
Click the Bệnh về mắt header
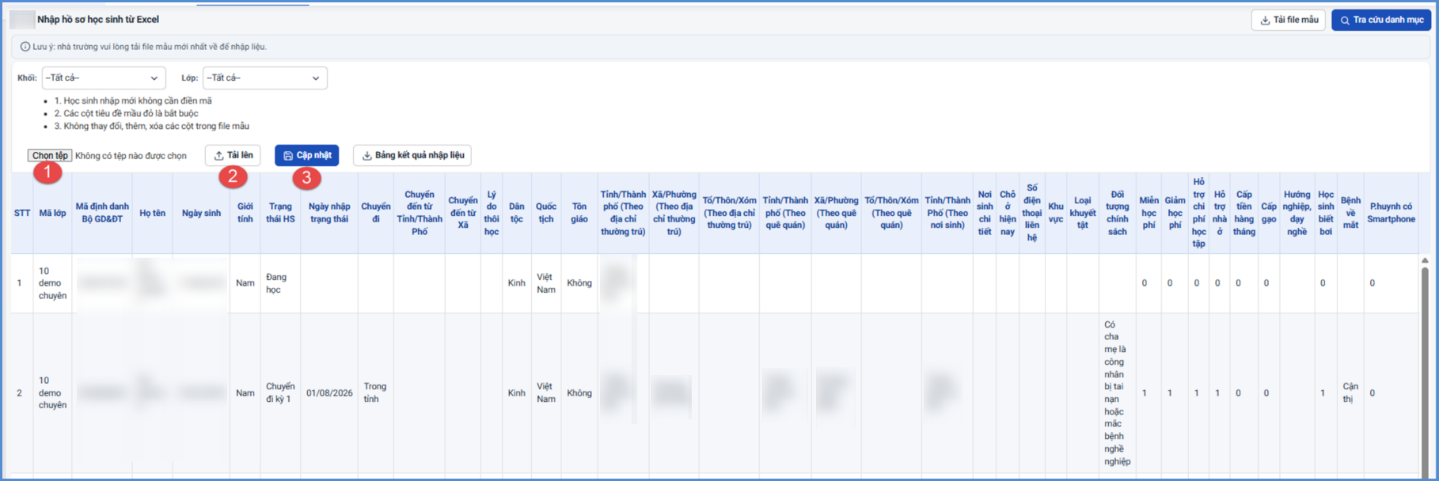(1351, 213)
